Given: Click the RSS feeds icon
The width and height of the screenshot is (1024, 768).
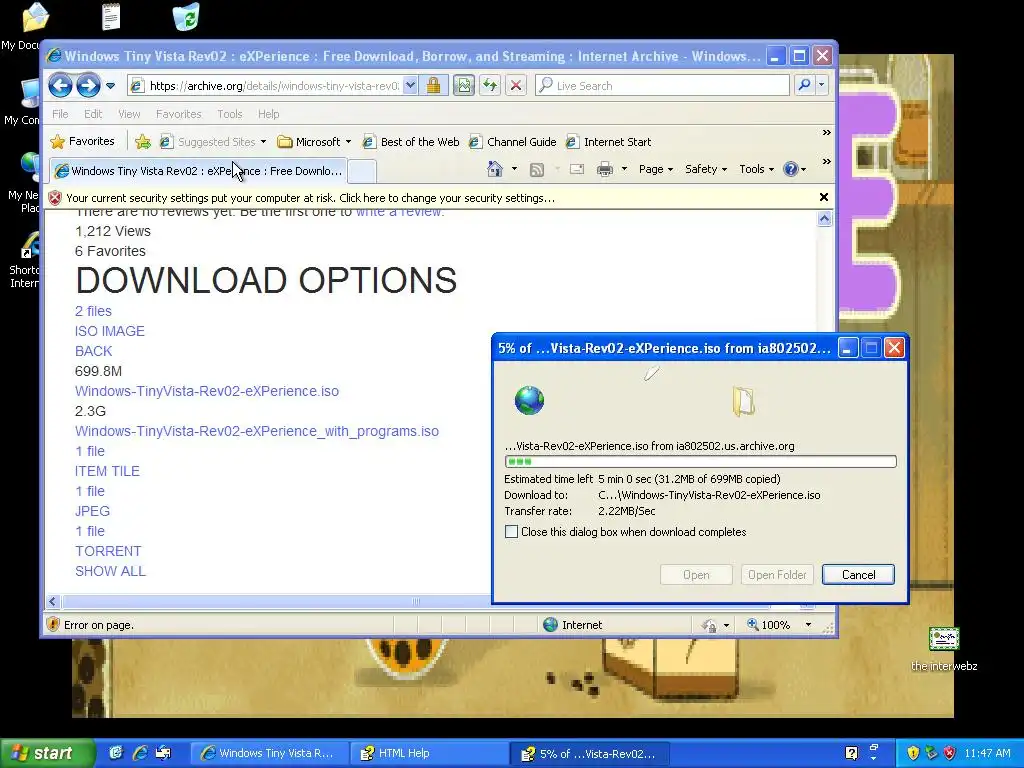Looking at the screenshot, I should point(537,170).
